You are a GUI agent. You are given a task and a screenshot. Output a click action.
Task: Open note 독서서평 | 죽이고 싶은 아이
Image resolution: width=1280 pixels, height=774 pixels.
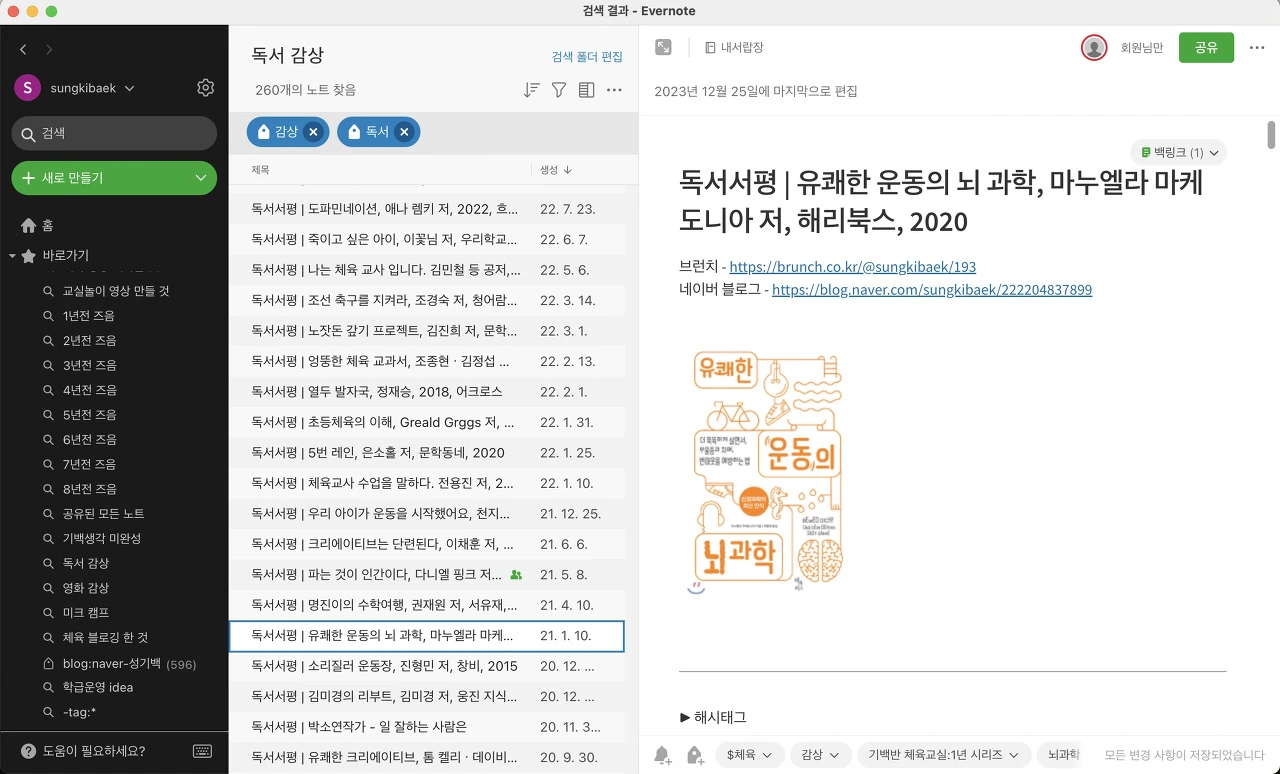coord(427,240)
